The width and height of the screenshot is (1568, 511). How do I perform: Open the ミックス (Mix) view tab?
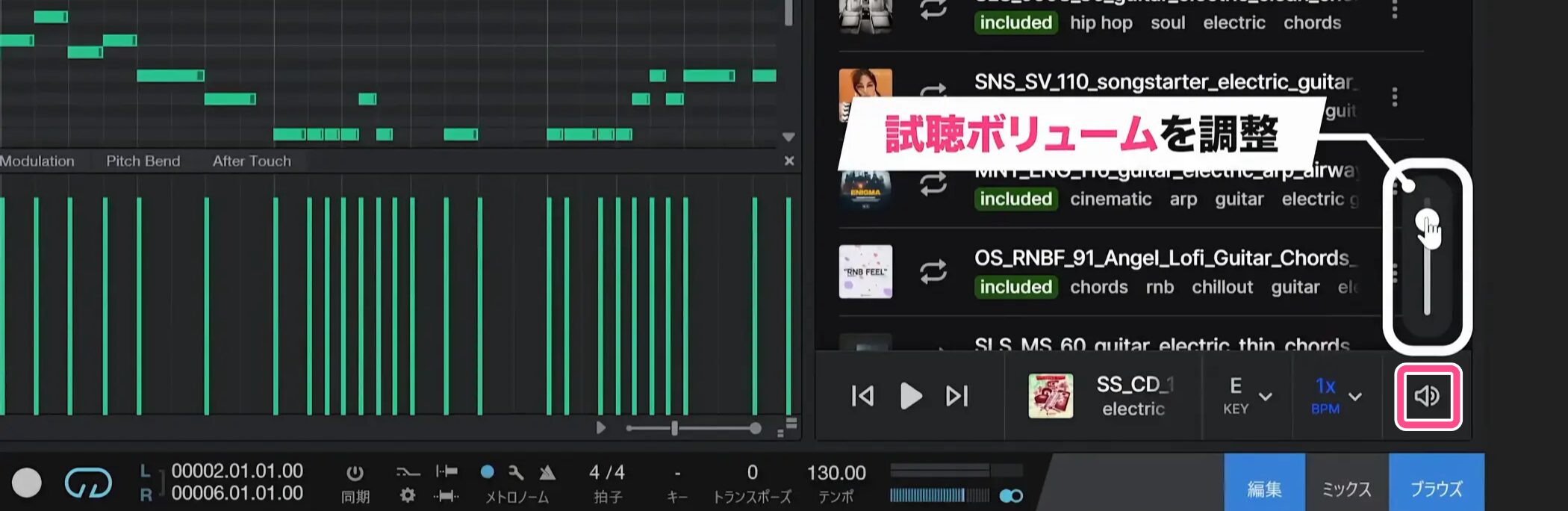(1346, 489)
